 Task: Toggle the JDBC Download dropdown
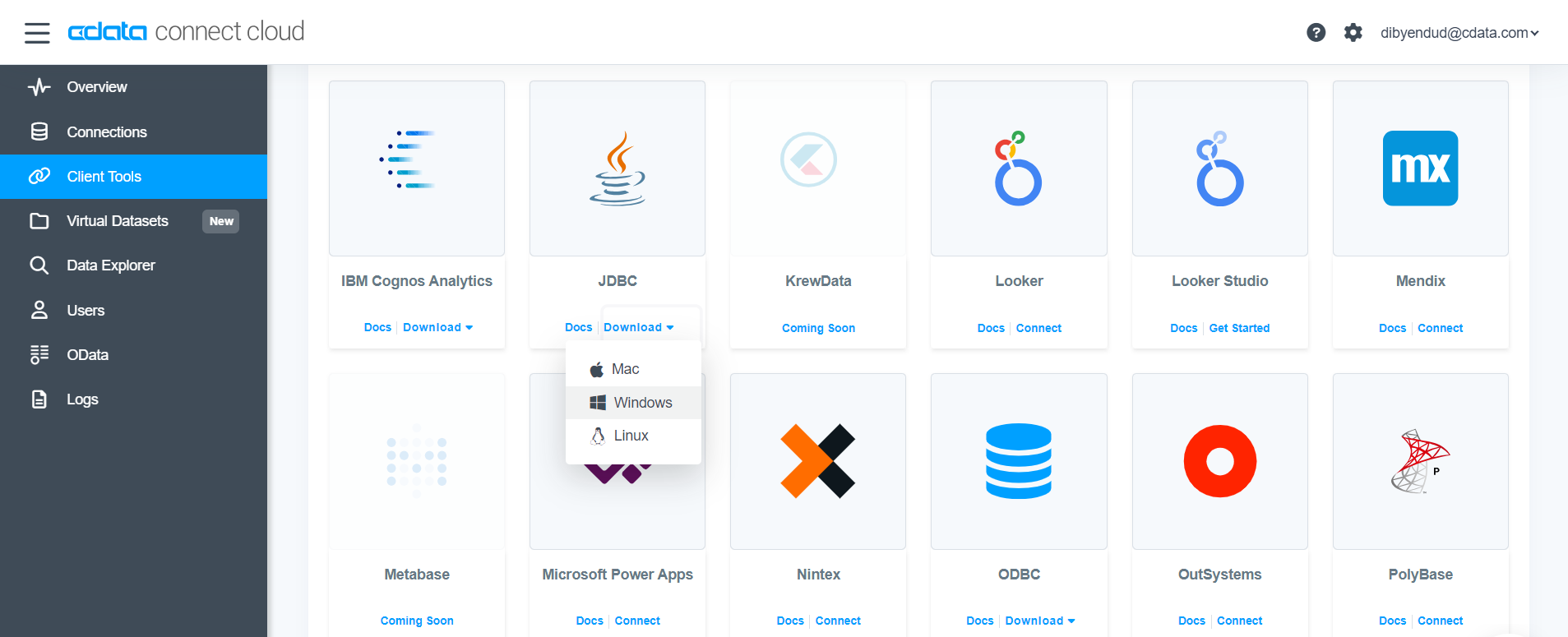tap(639, 327)
